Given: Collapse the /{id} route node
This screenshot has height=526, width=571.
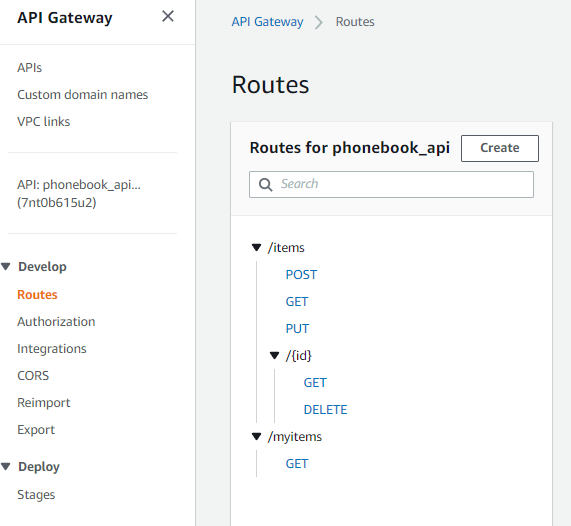Looking at the screenshot, I should (274, 356).
